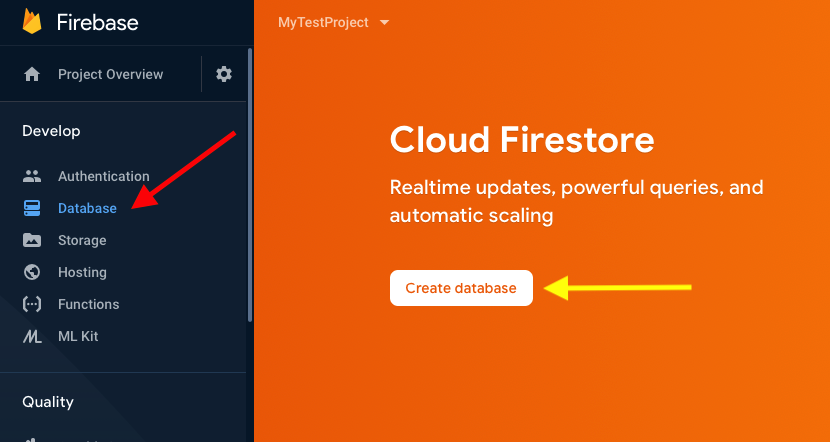This screenshot has height=442, width=830.
Task: Open the MyTestProject project selector
Action: coord(323,22)
